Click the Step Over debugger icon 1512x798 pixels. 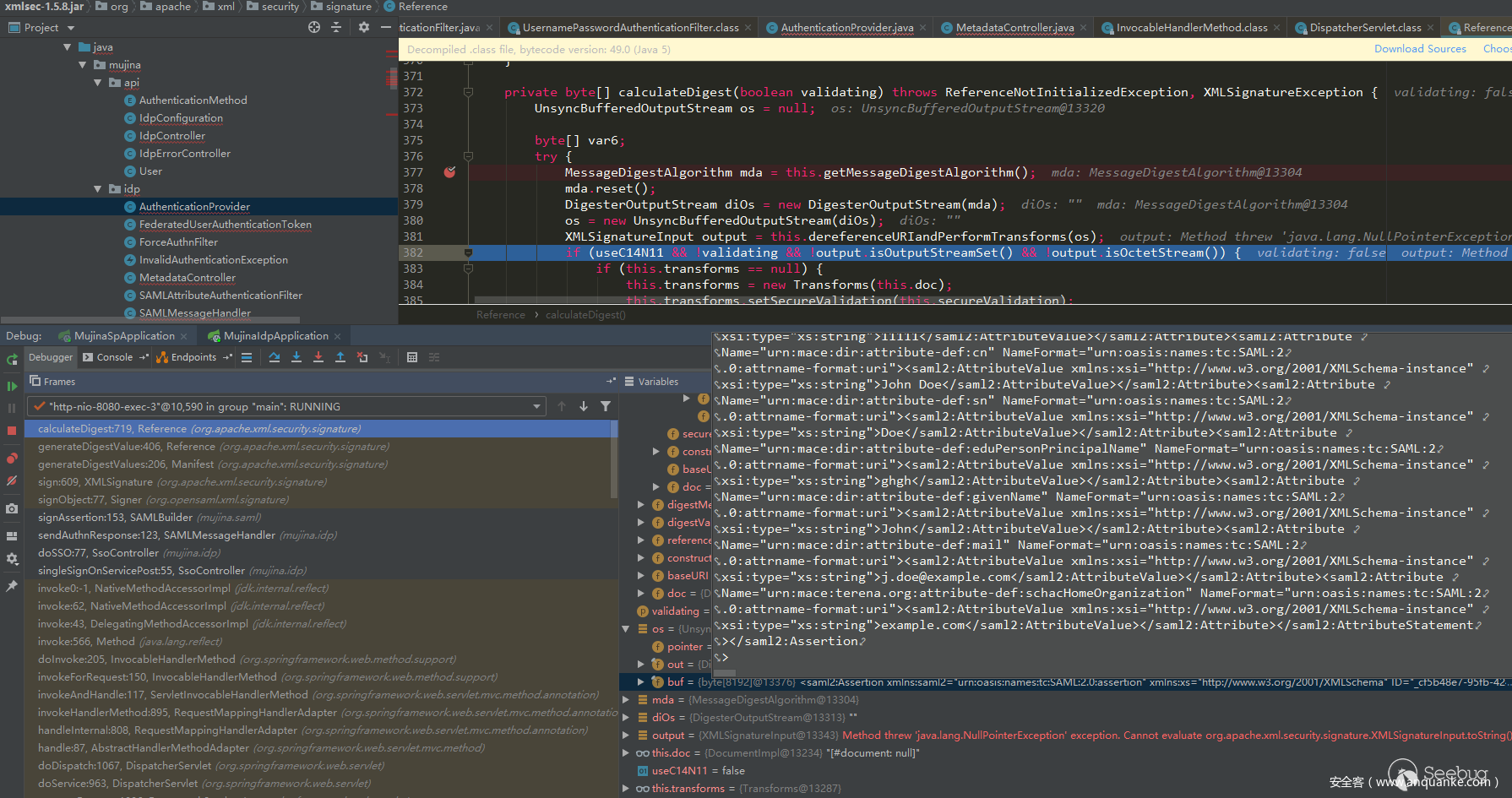tap(275, 357)
